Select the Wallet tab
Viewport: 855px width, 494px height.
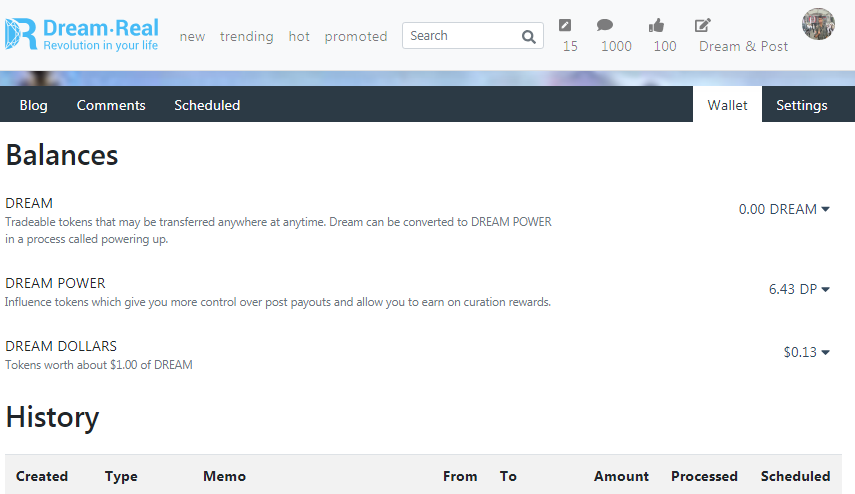(x=727, y=104)
